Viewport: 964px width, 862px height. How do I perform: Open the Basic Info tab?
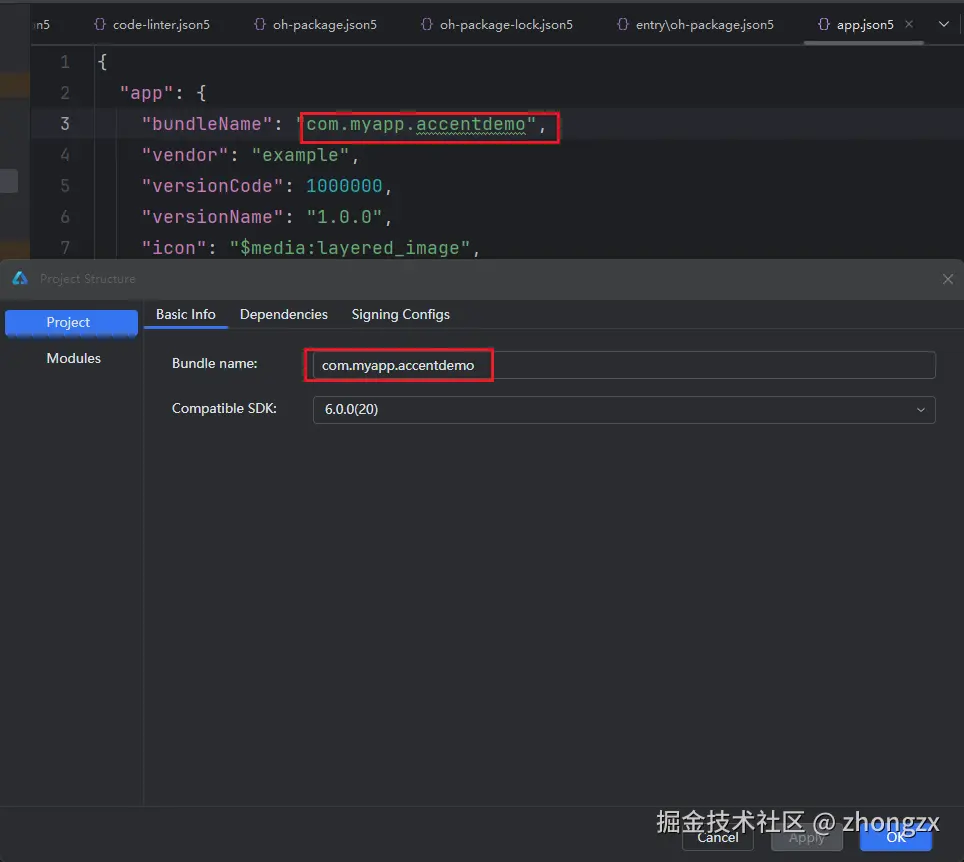click(186, 314)
